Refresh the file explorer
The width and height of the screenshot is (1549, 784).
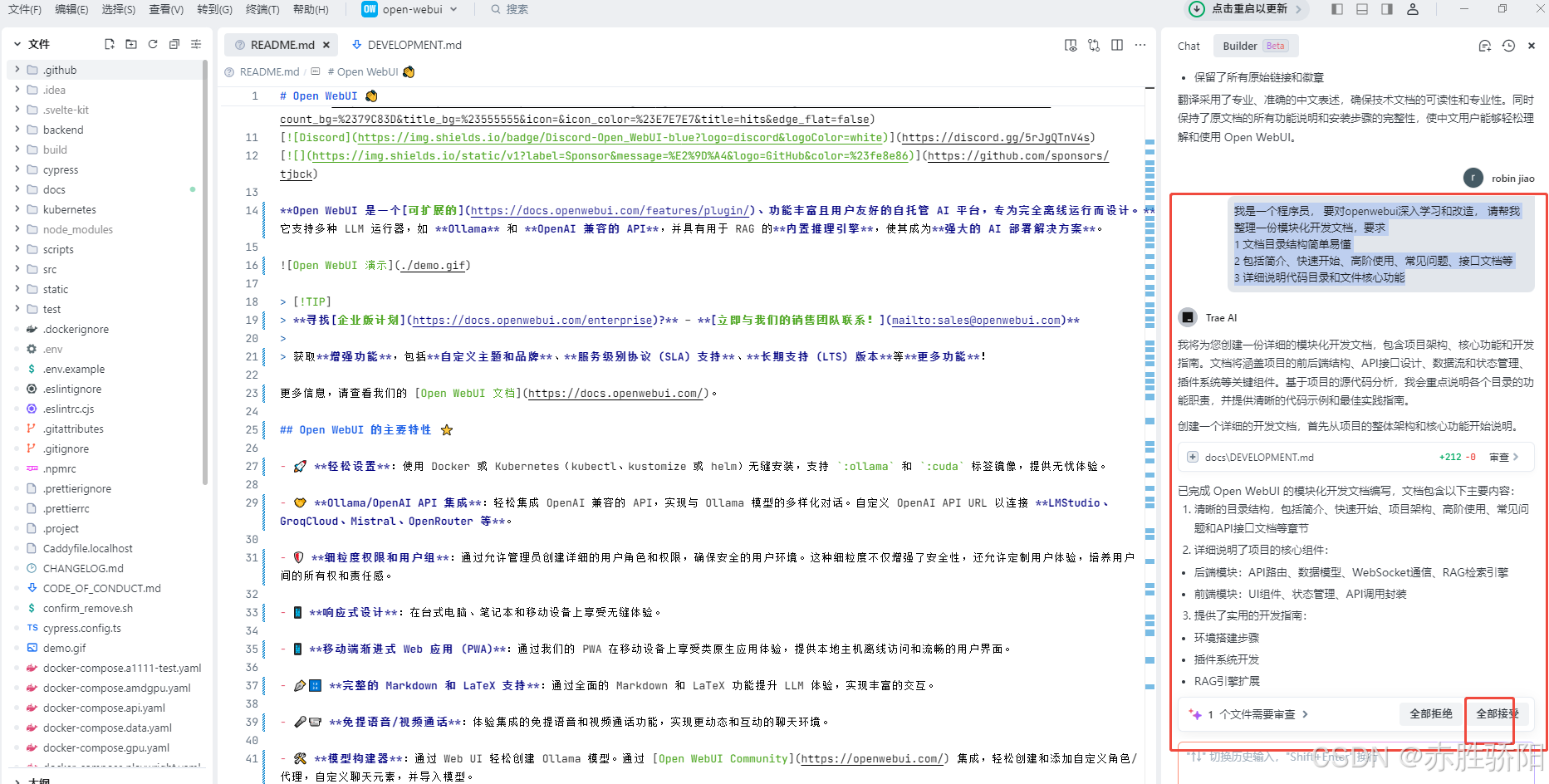[153, 44]
